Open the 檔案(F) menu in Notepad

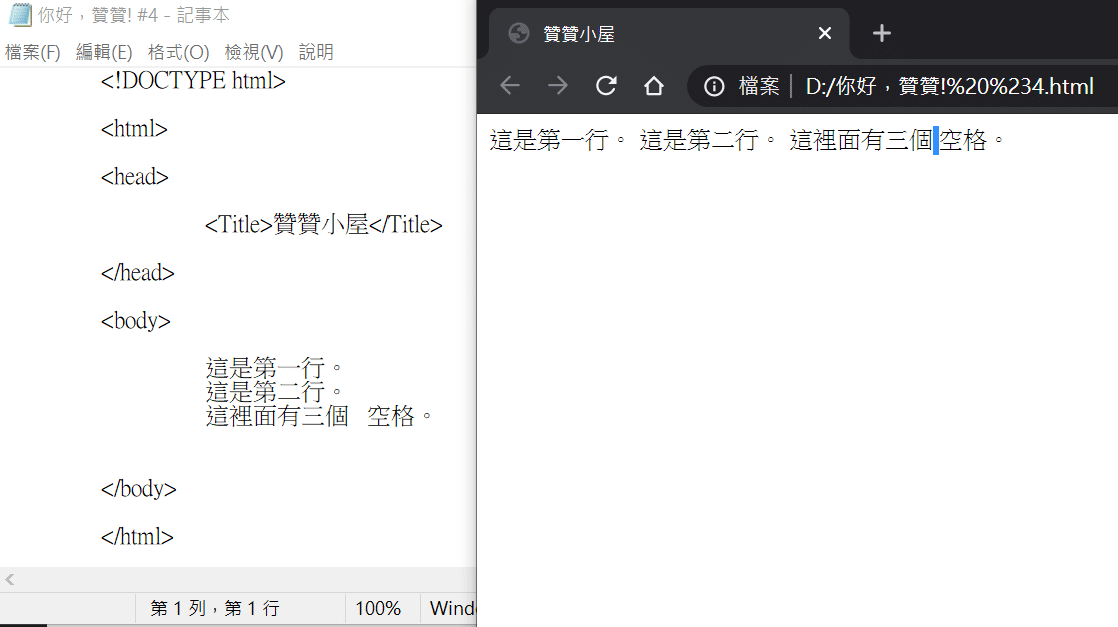(33, 52)
